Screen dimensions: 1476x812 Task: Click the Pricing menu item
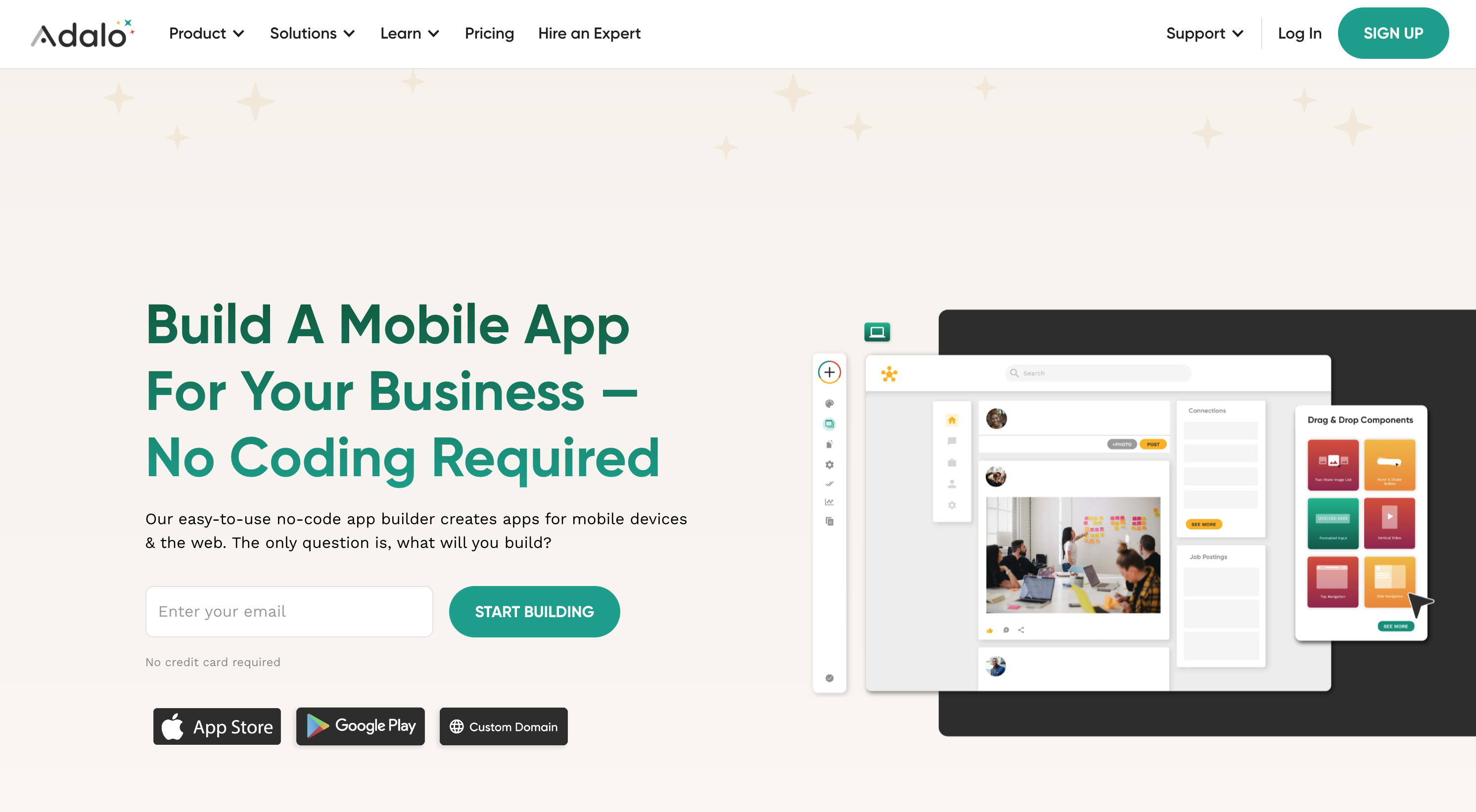click(x=489, y=33)
